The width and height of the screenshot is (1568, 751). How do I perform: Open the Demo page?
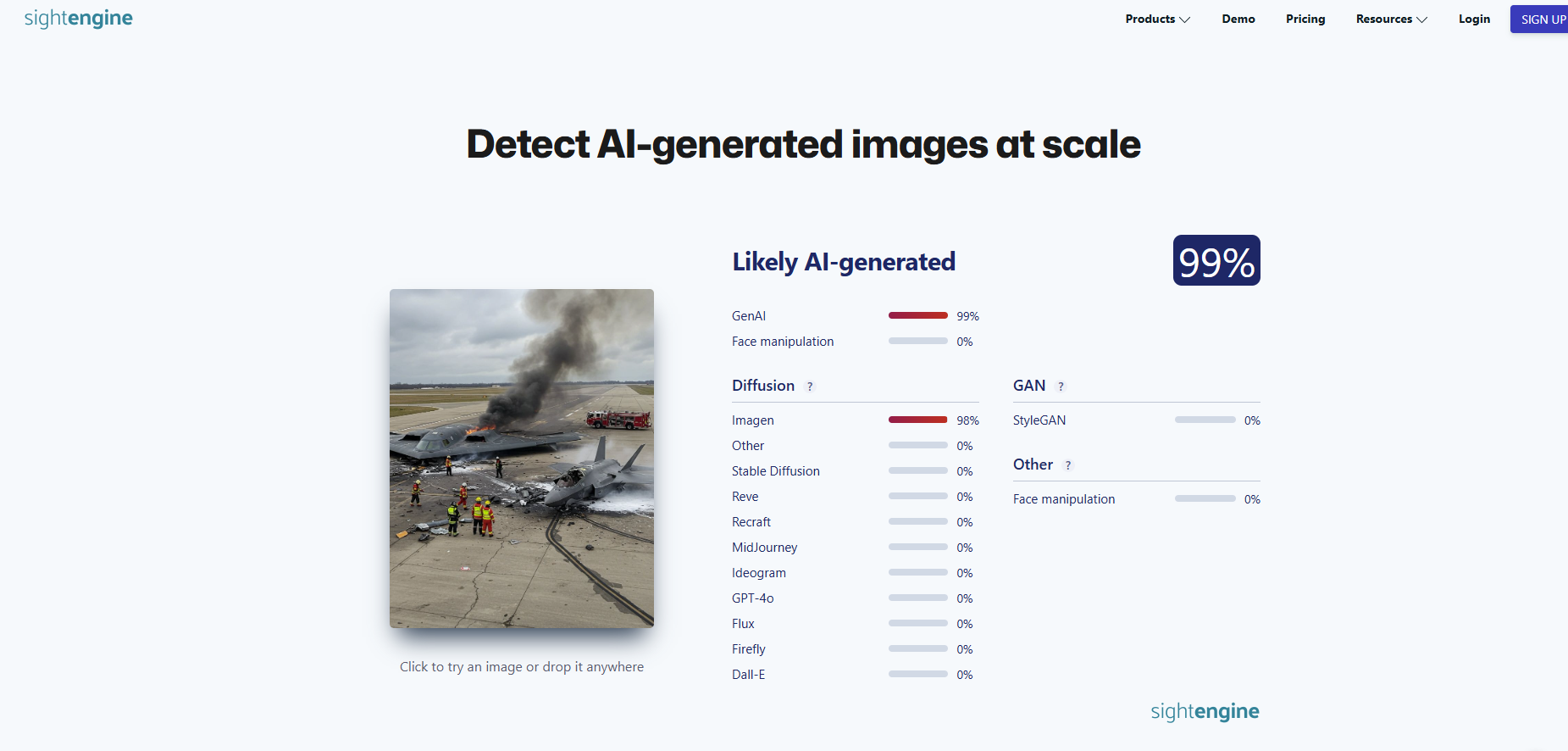point(1238,19)
